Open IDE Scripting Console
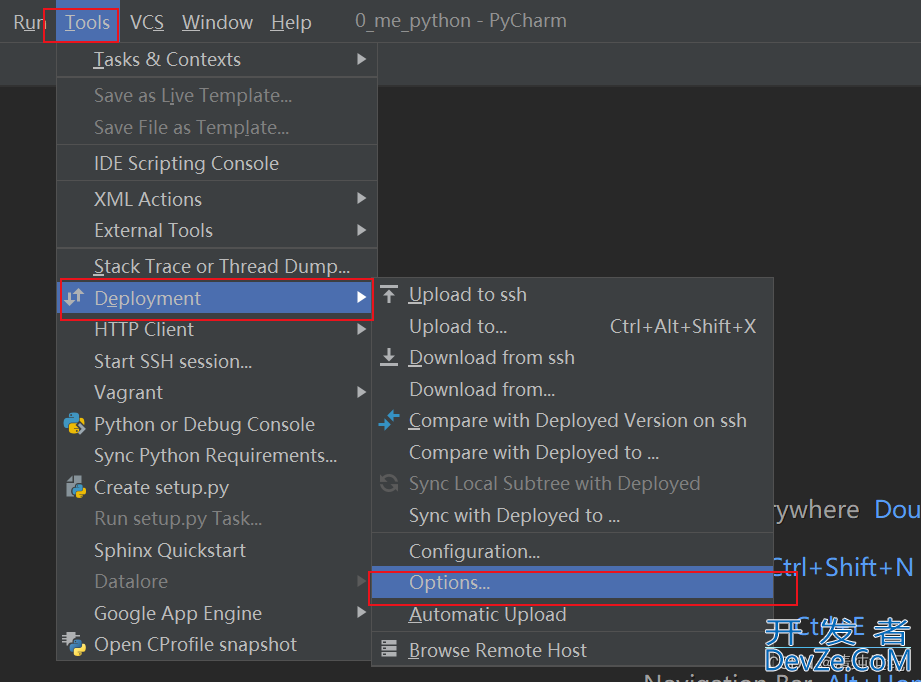 coord(217,163)
